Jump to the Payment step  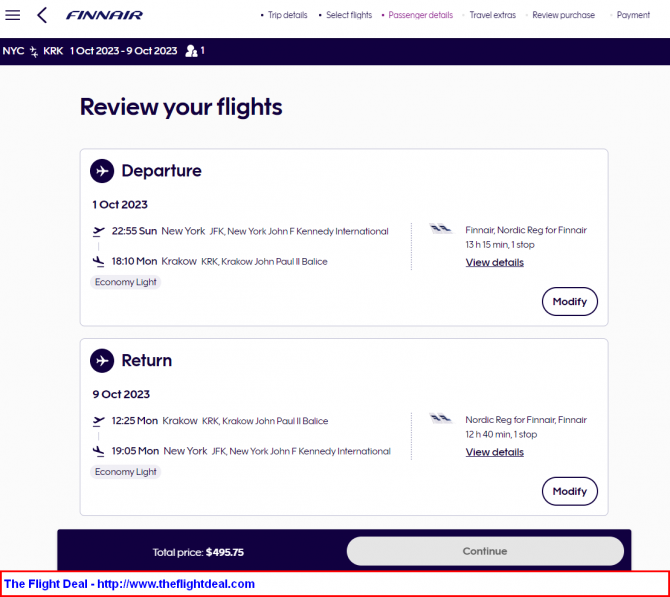633,15
